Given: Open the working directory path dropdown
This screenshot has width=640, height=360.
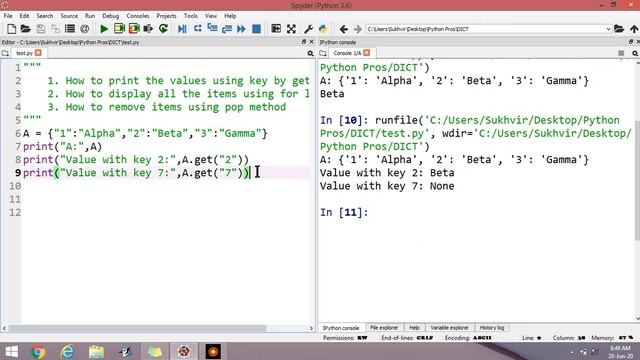Looking at the screenshot, I should point(608,29).
